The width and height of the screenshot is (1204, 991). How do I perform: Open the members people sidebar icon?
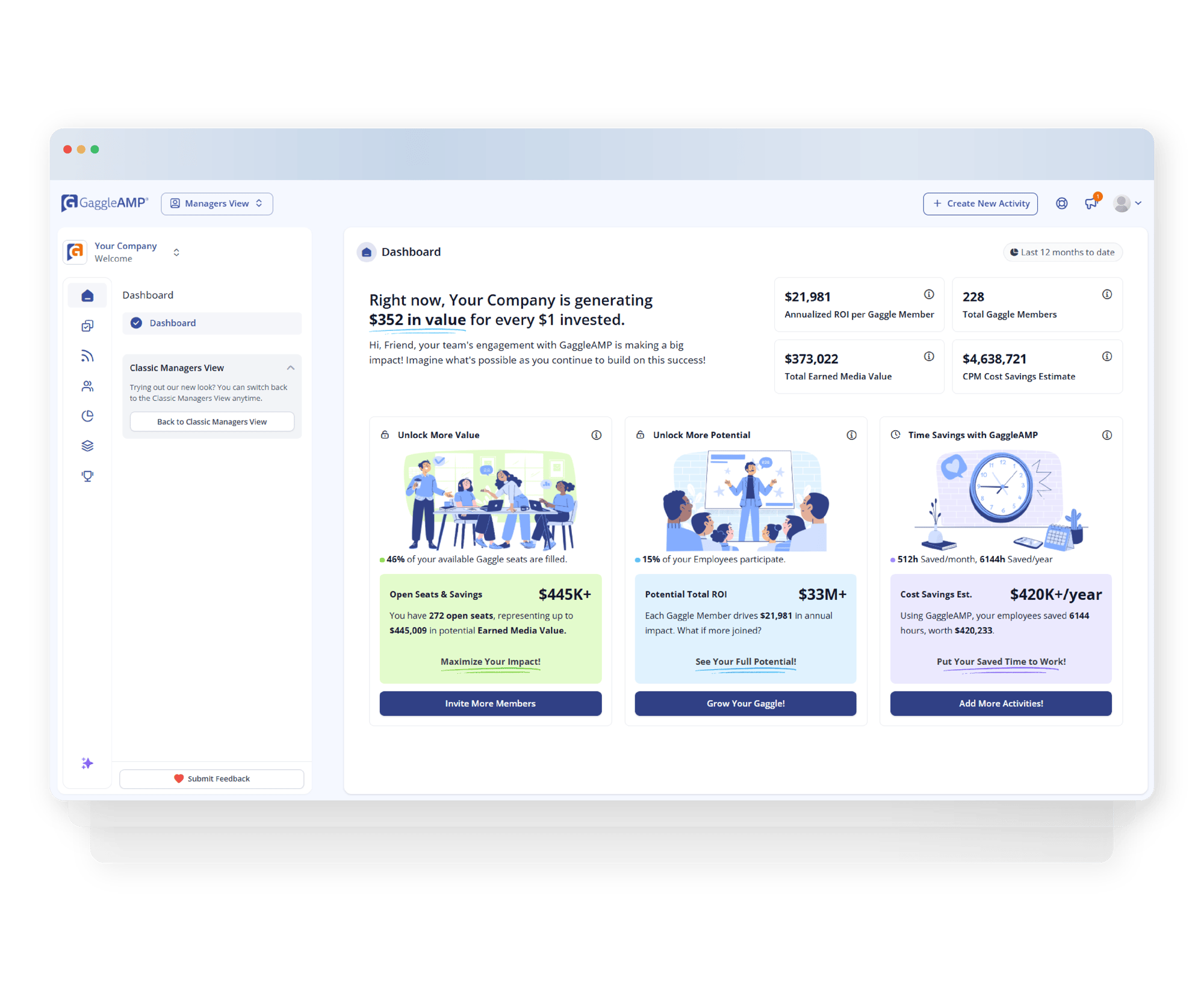[87, 386]
